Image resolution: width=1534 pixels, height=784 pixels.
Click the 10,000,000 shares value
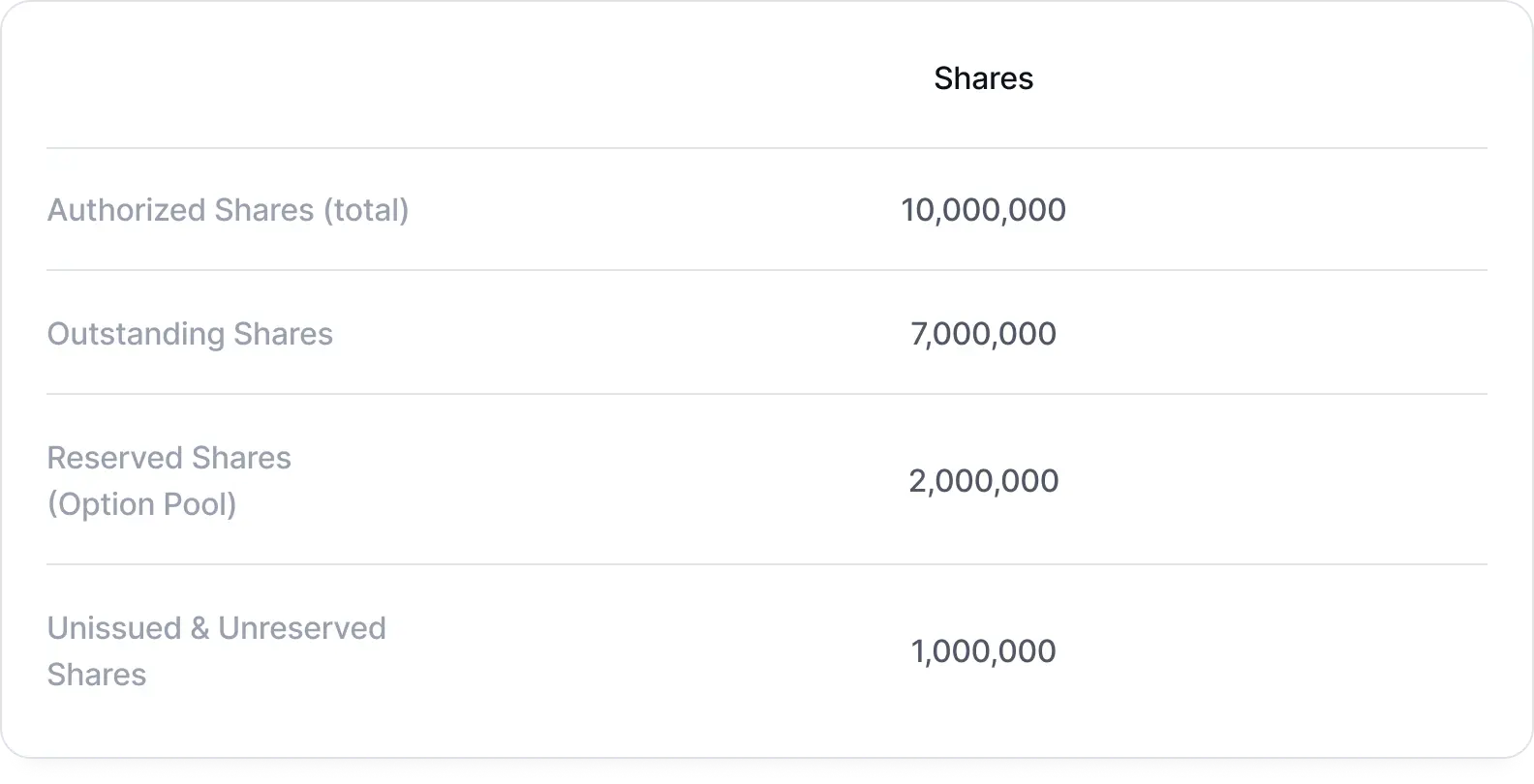[983, 210]
